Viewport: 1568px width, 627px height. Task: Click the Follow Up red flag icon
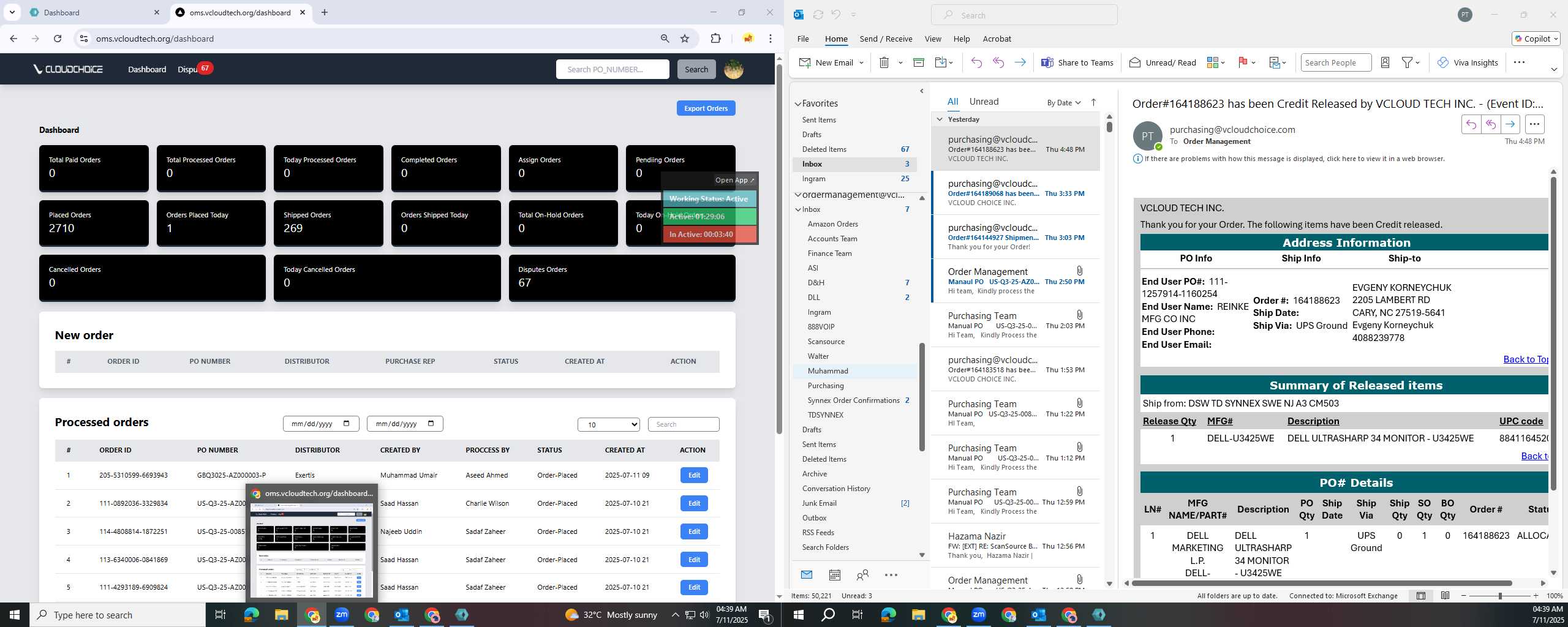(1243, 62)
